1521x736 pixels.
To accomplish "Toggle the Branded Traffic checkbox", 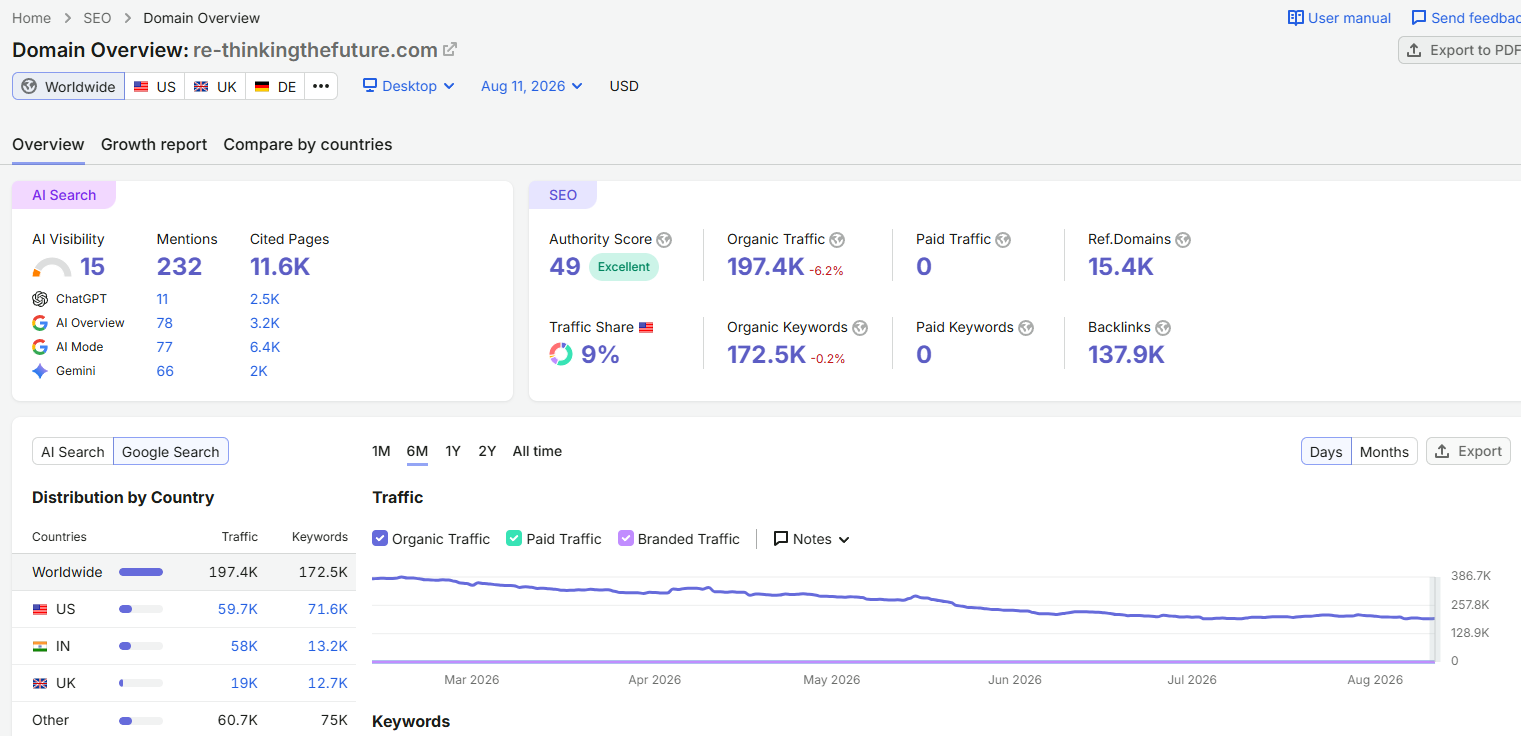I will pos(626,538).
